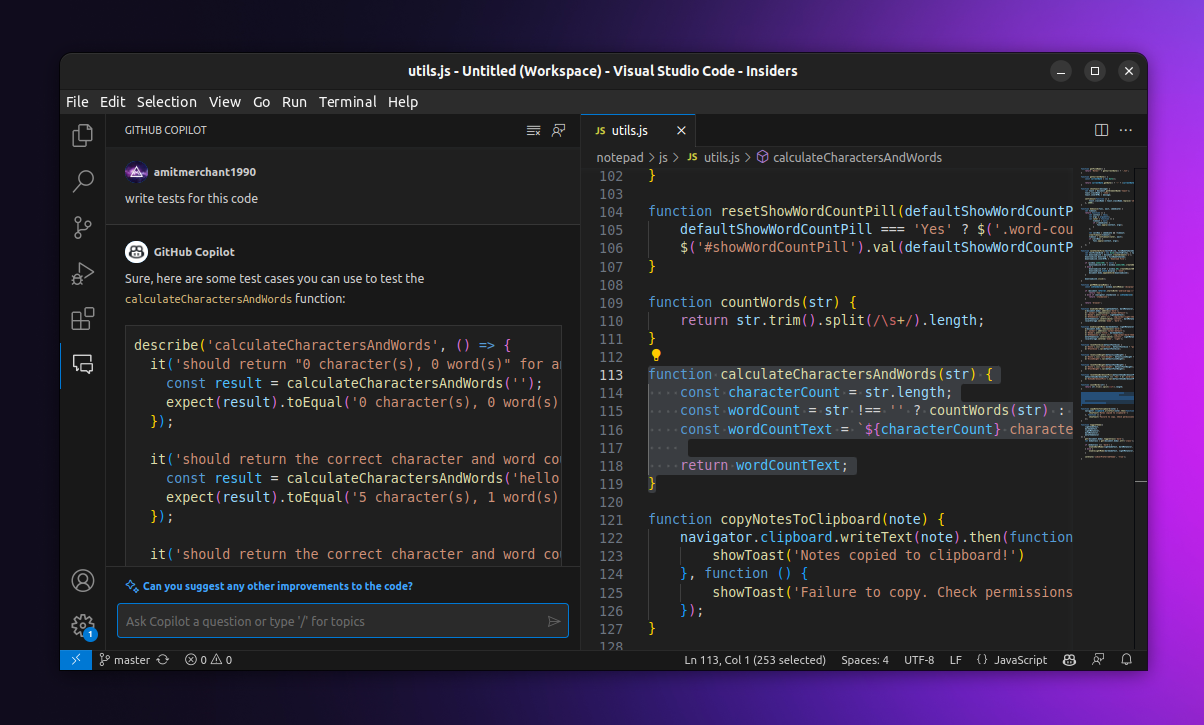Image resolution: width=1204 pixels, height=725 pixels.
Task: Open the Accounts icon in activity bar
Action: (83, 581)
